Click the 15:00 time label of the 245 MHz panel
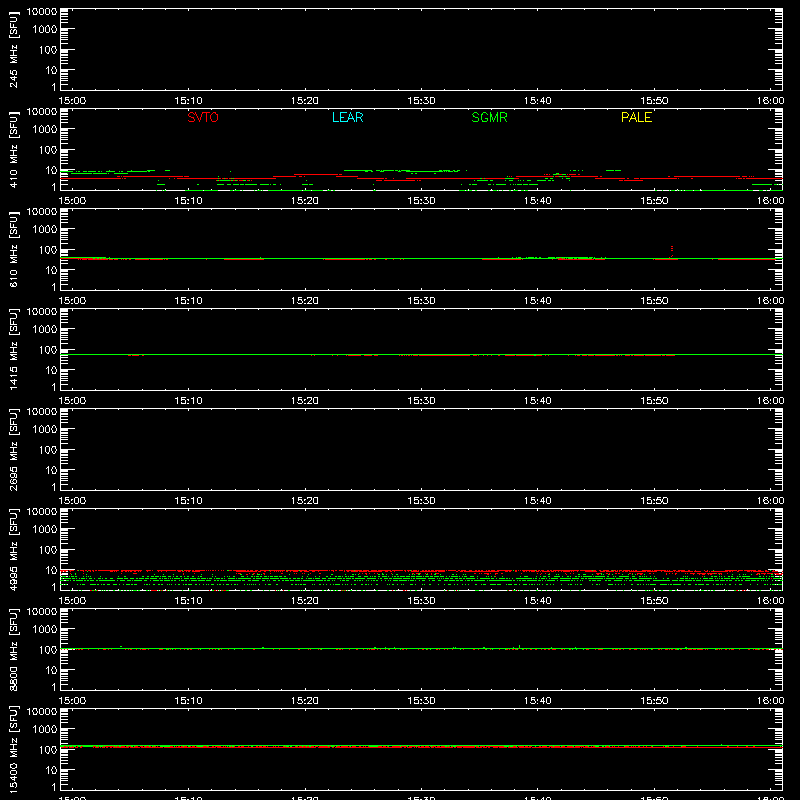This screenshot has width=800, height=800. [72, 101]
